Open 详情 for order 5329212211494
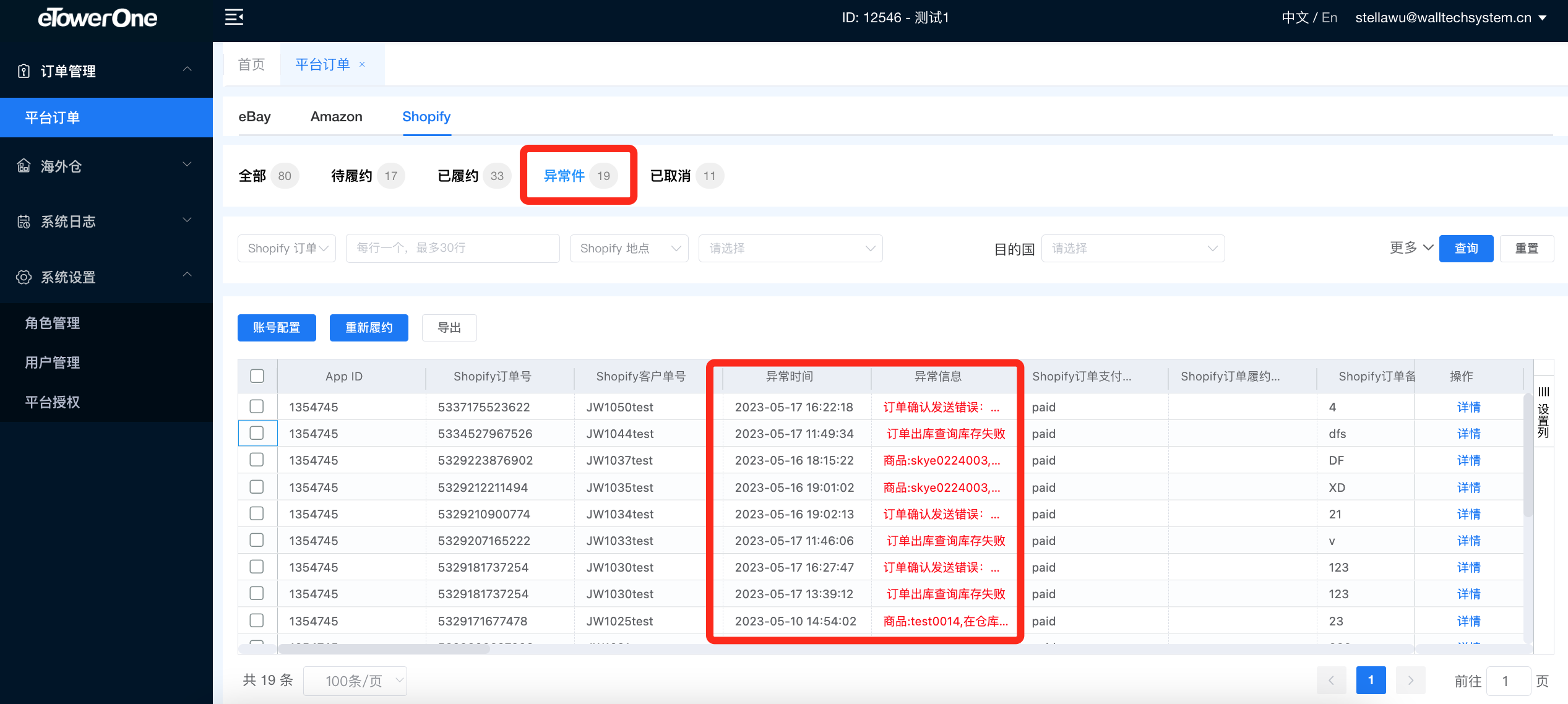The width and height of the screenshot is (1568, 704). 1468,487
